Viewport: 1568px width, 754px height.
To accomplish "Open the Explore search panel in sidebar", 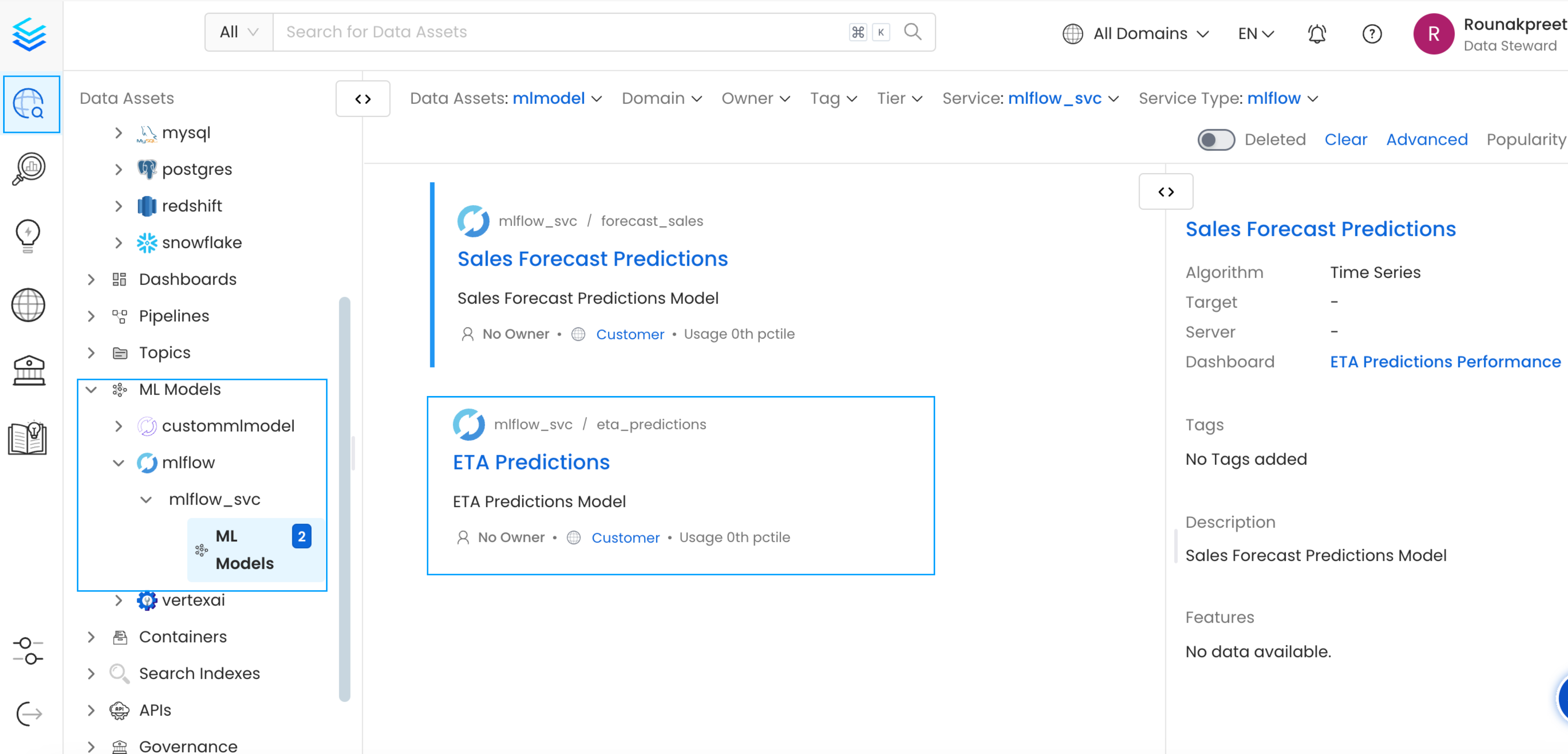I will (31, 104).
